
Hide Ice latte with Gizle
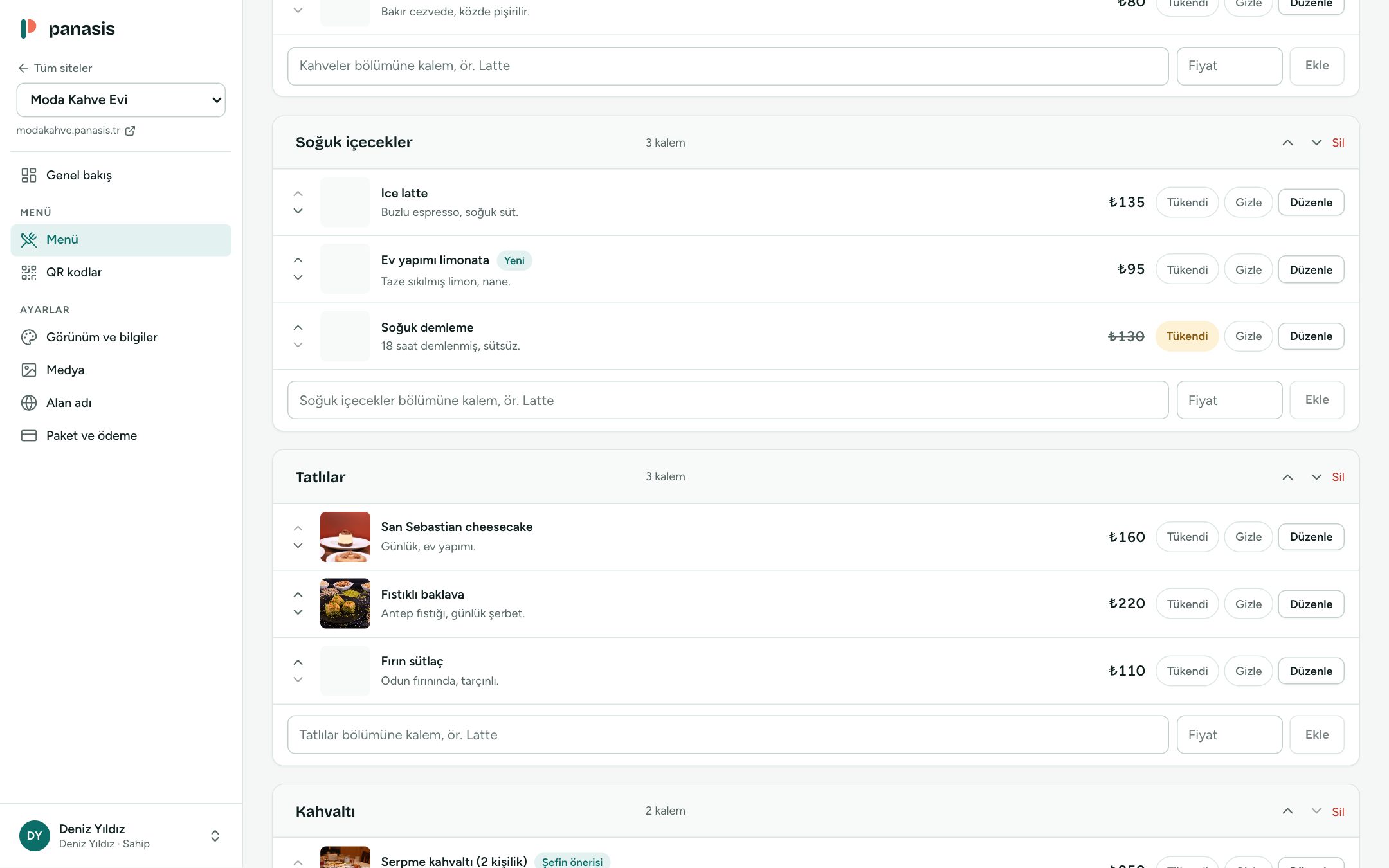[1248, 203]
